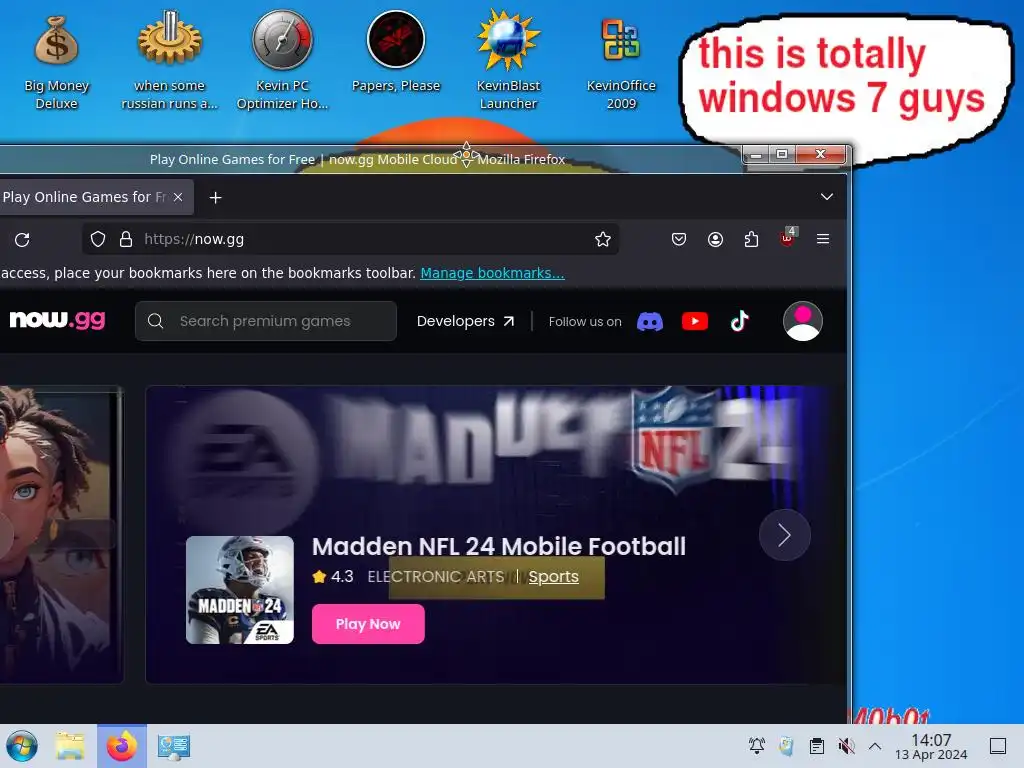Click show desktop button in taskbar
The image size is (1024, 768).
[x=998, y=746]
